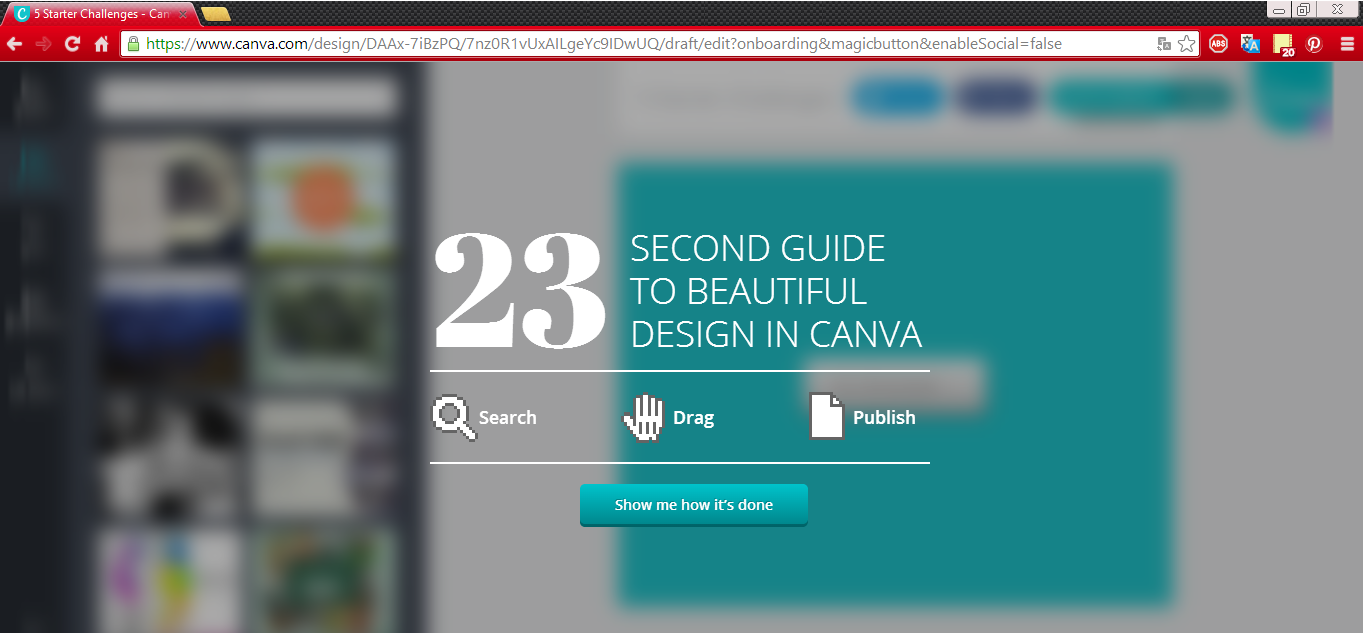Click the green padlock site security icon
1363x633 pixels.
coord(133,44)
